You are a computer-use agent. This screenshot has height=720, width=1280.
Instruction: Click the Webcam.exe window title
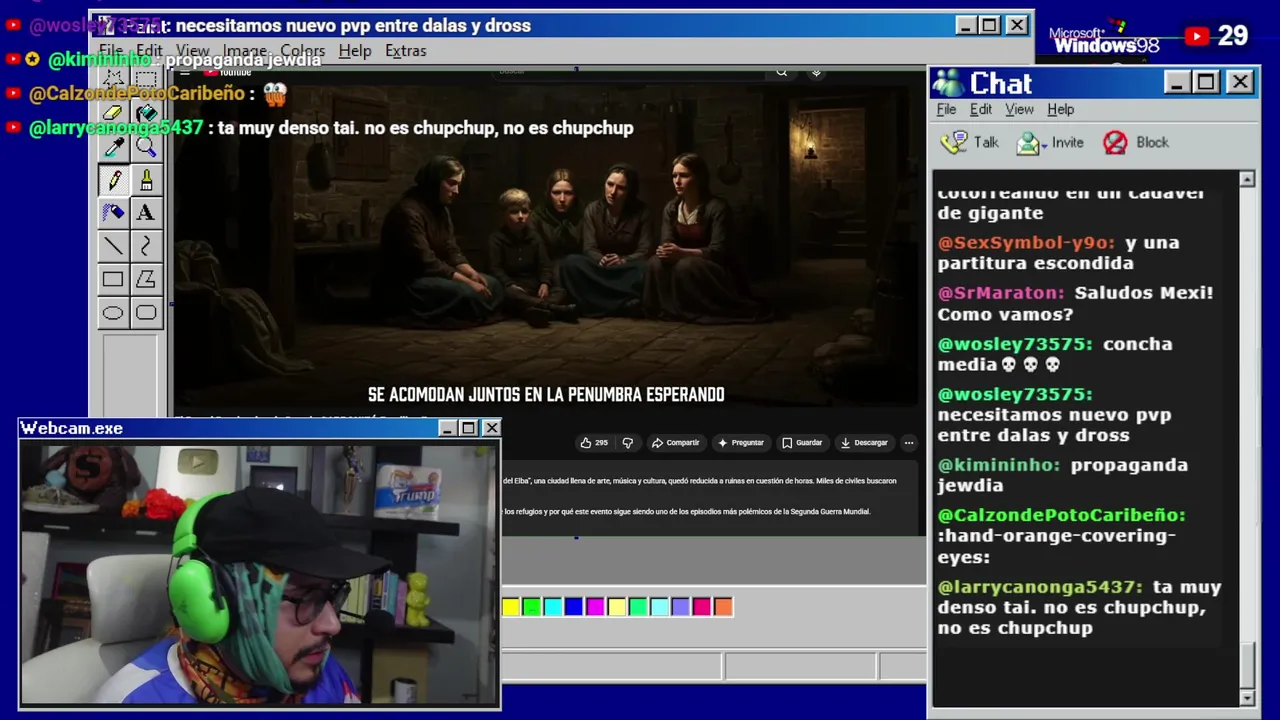coord(72,428)
